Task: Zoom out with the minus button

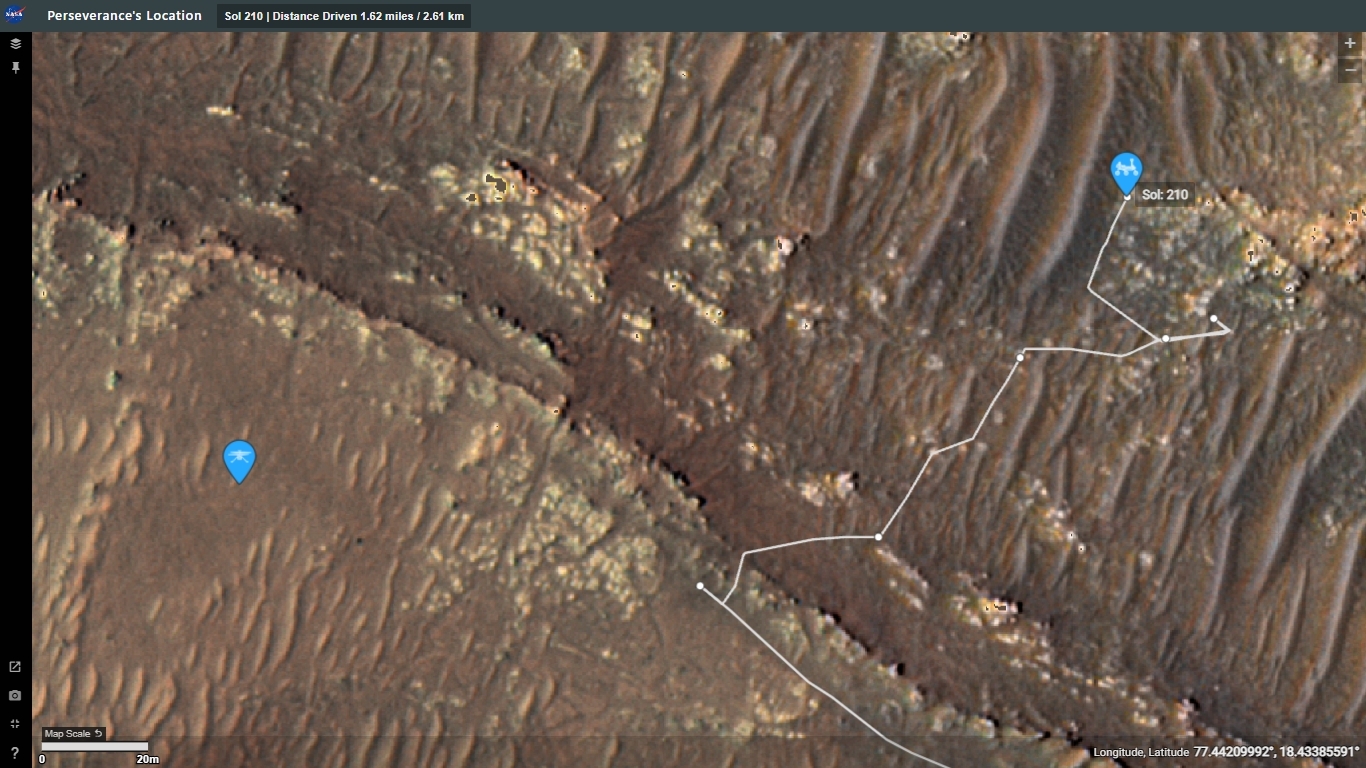Action: click(x=1350, y=68)
